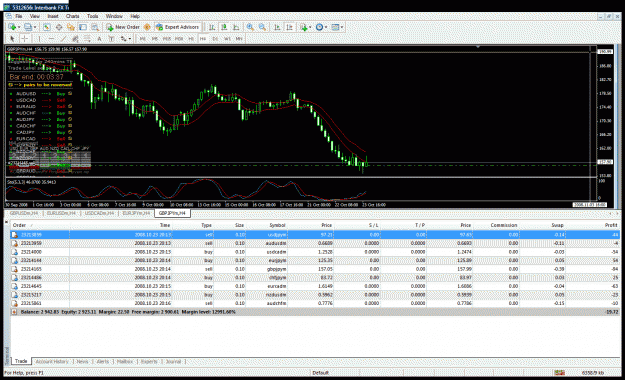
Task: Switch timeframe to M15
Action: coord(167,39)
